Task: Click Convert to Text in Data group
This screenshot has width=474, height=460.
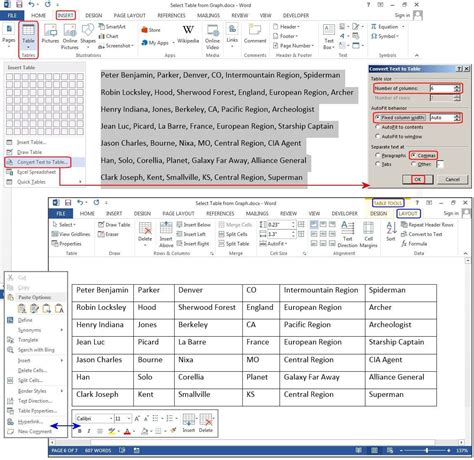Action: (422, 234)
